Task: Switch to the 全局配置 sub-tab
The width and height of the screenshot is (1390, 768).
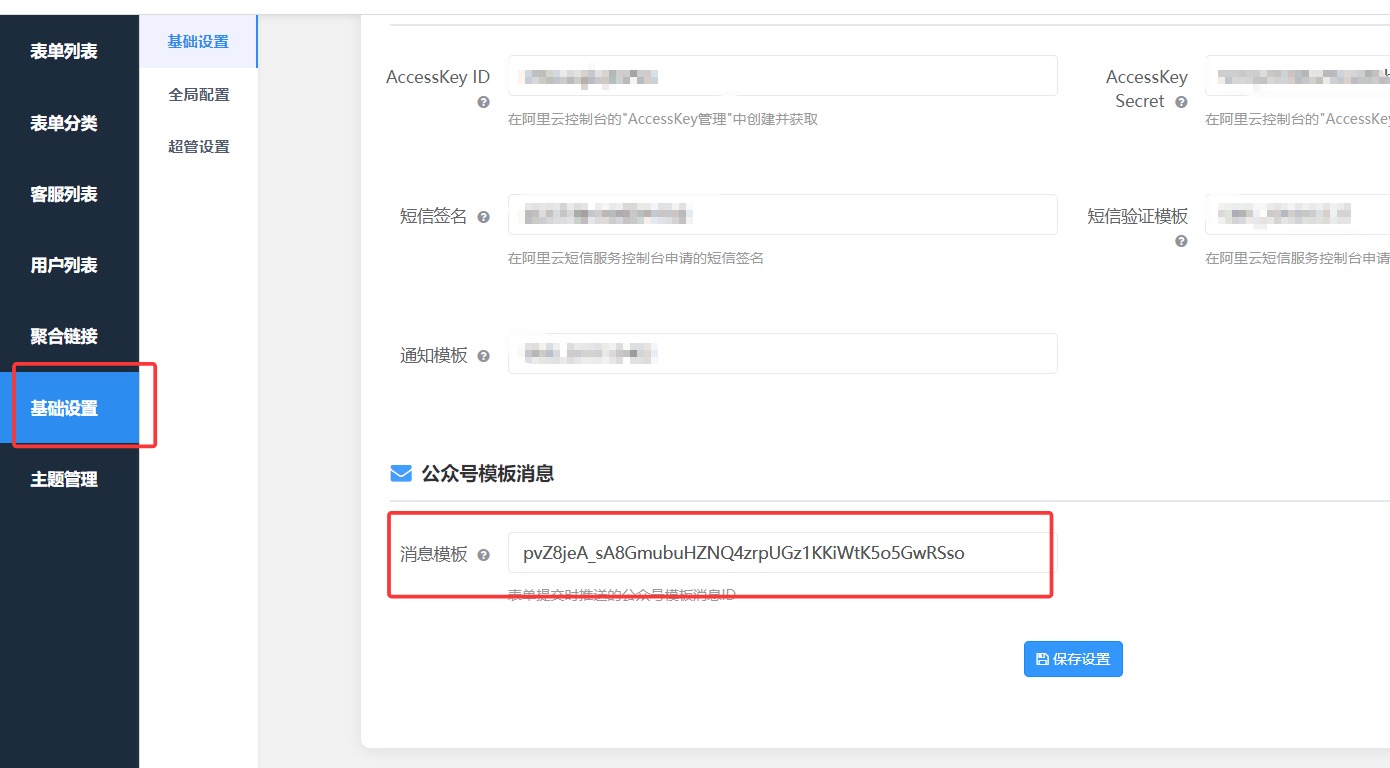Action: 199,95
